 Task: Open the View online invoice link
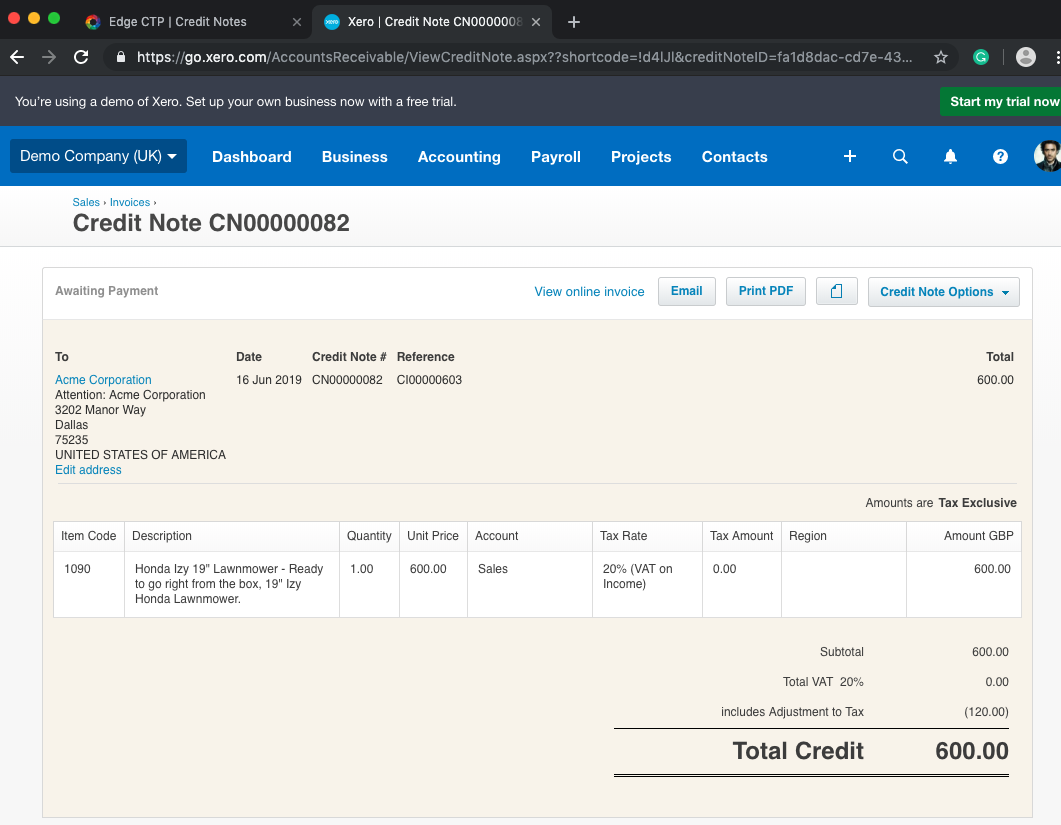[589, 291]
